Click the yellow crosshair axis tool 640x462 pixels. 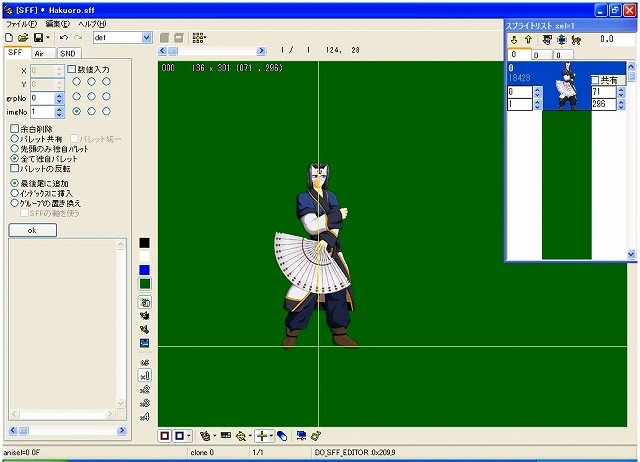(x=261, y=436)
